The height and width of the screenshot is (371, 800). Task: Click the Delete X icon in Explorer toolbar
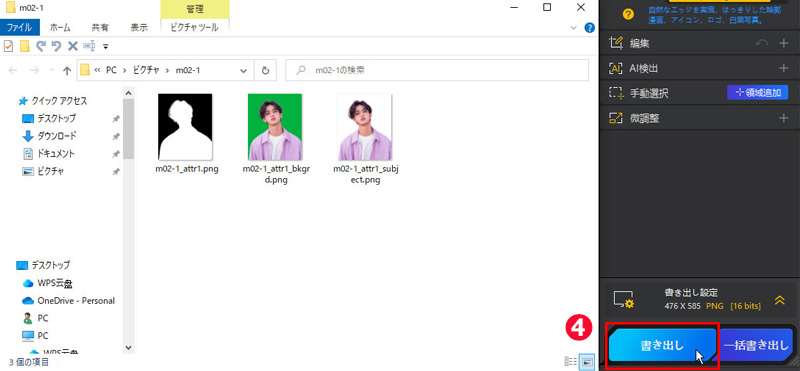click(x=73, y=46)
